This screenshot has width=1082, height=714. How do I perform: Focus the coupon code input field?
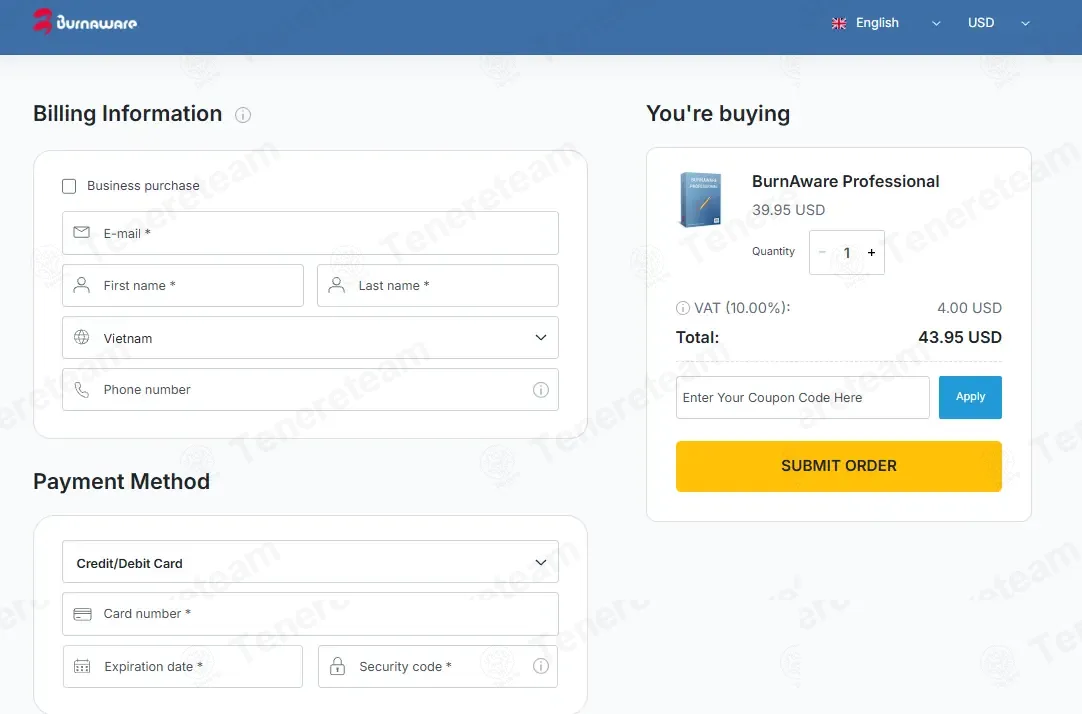point(803,397)
